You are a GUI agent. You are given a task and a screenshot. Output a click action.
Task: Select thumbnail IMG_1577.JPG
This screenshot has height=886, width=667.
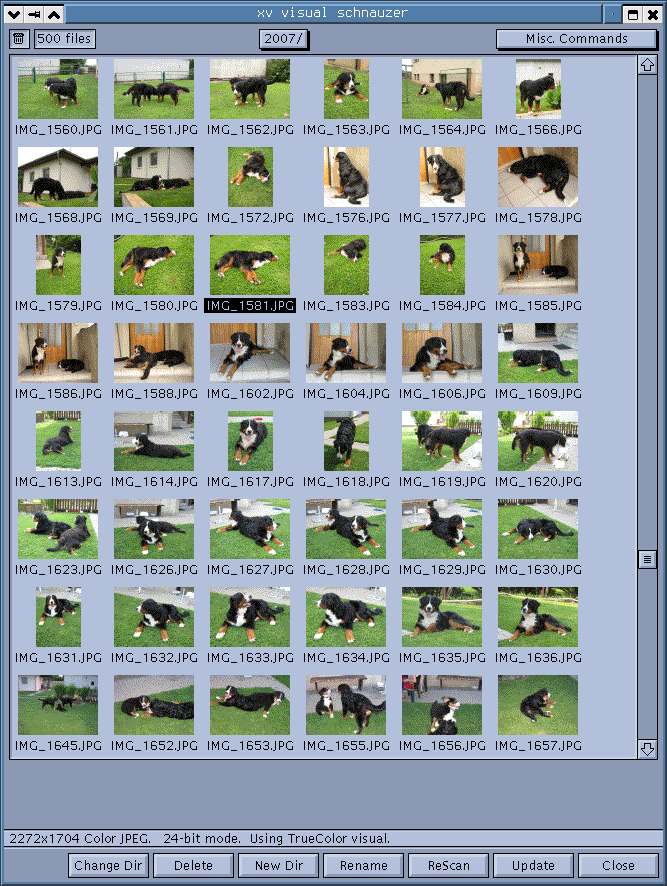443,177
